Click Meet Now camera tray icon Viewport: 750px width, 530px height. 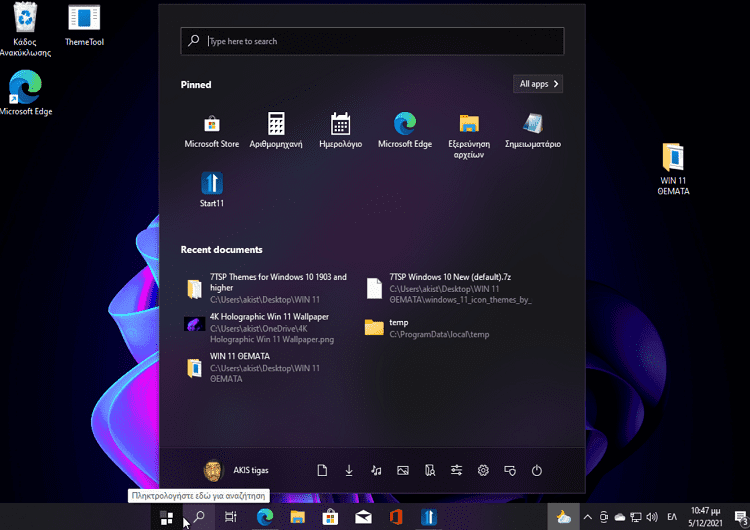604,517
